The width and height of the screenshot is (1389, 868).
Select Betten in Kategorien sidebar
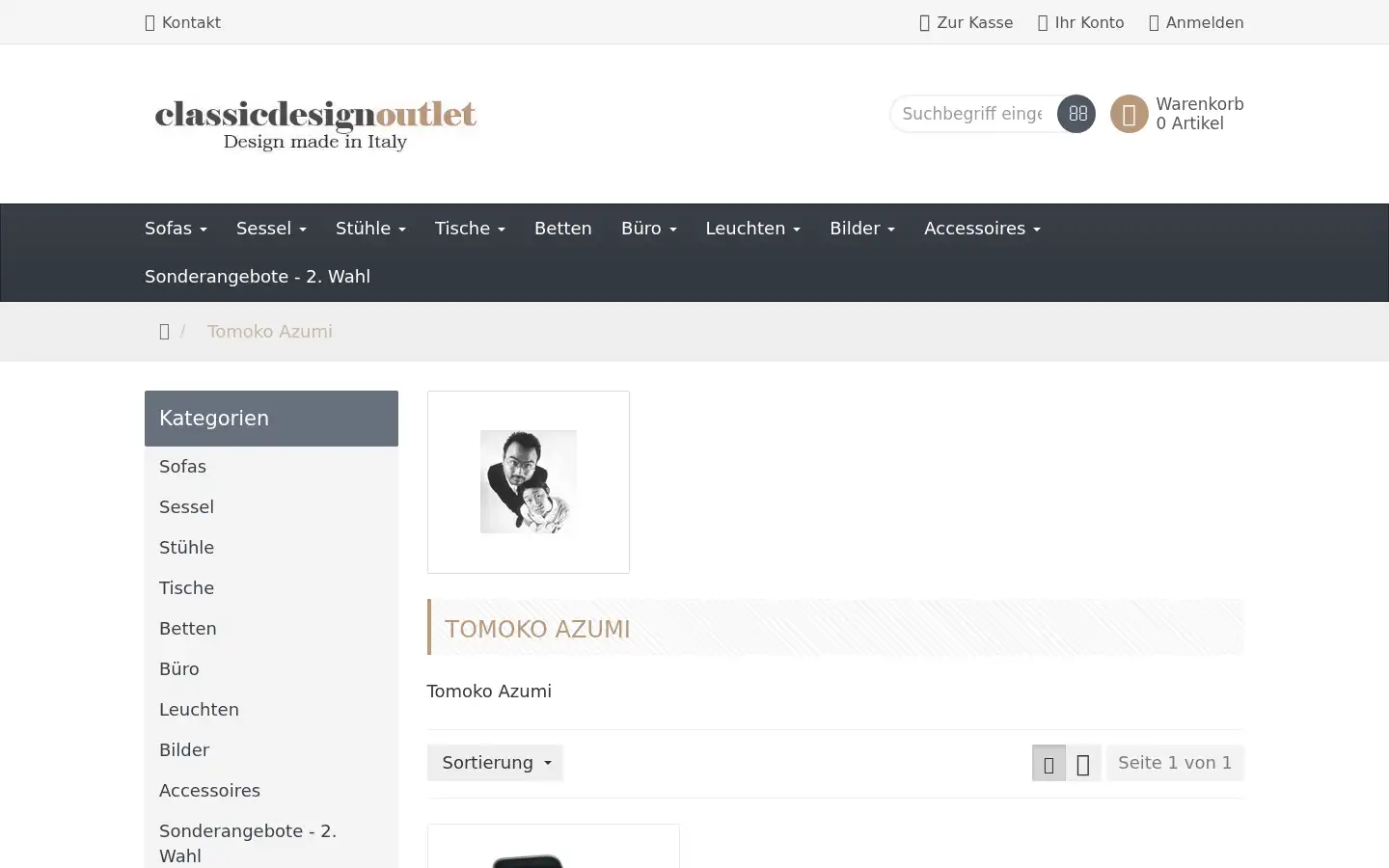271,629
